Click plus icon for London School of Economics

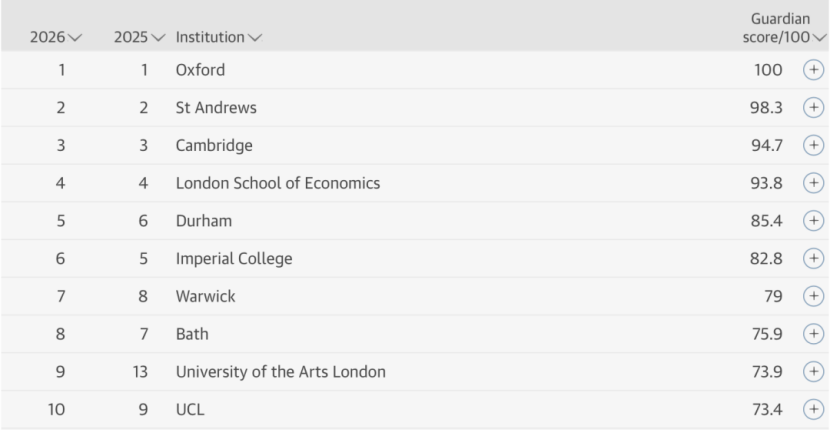(814, 183)
